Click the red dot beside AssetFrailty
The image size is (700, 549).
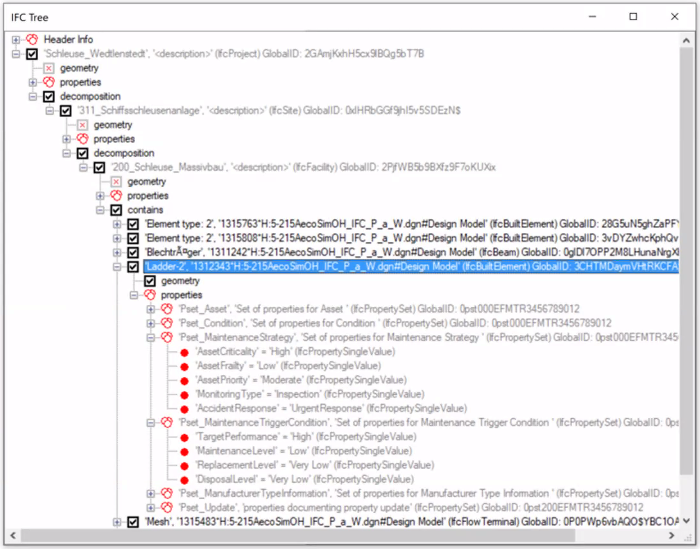point(184,366)
